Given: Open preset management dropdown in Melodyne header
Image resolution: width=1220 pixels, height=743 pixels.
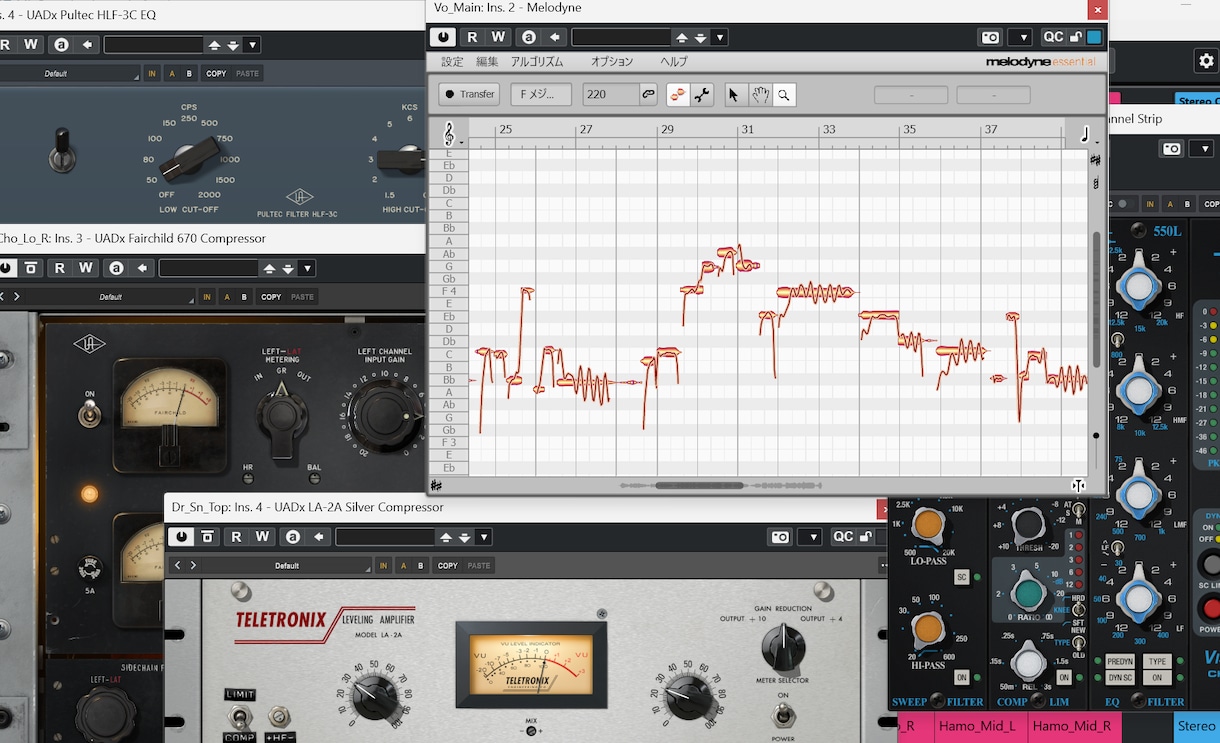Looking at the screenshot, I should pyautogui.click(x=720, y=37).
